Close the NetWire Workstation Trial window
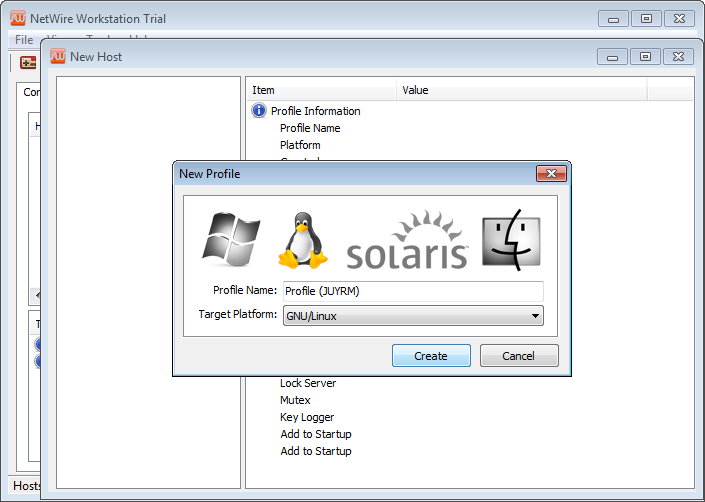This screenshot has height=502, width=705. click(x=679, y=19)
